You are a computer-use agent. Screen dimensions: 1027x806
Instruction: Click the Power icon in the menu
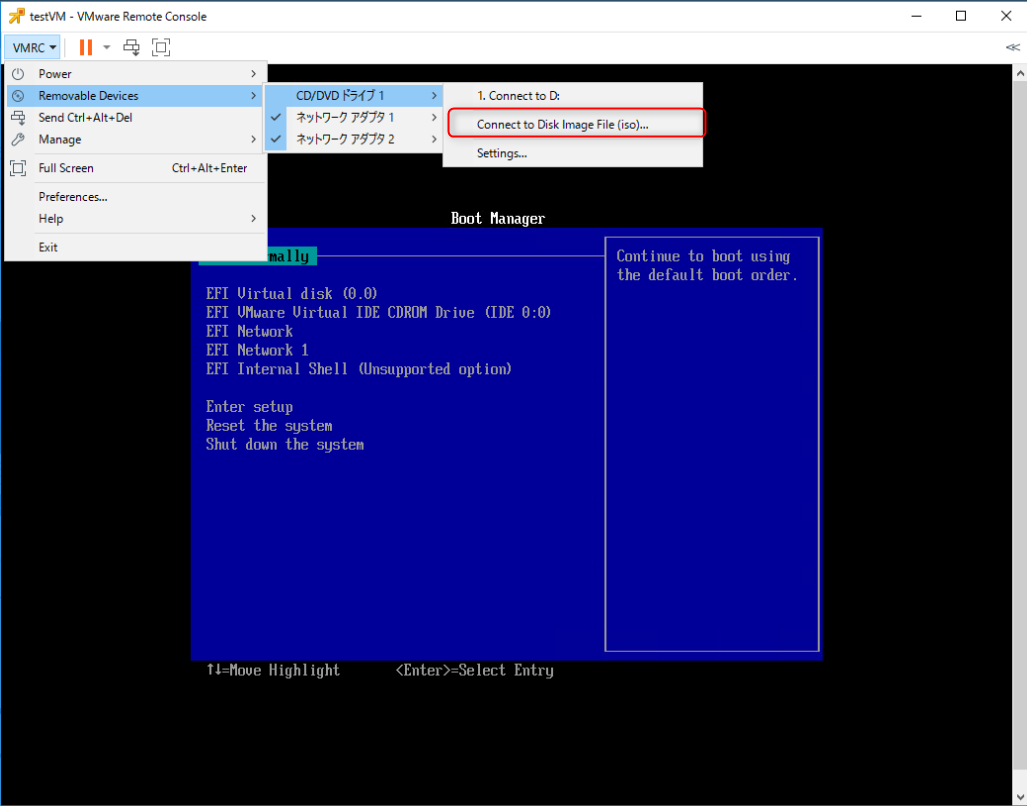tap(18, 74)
